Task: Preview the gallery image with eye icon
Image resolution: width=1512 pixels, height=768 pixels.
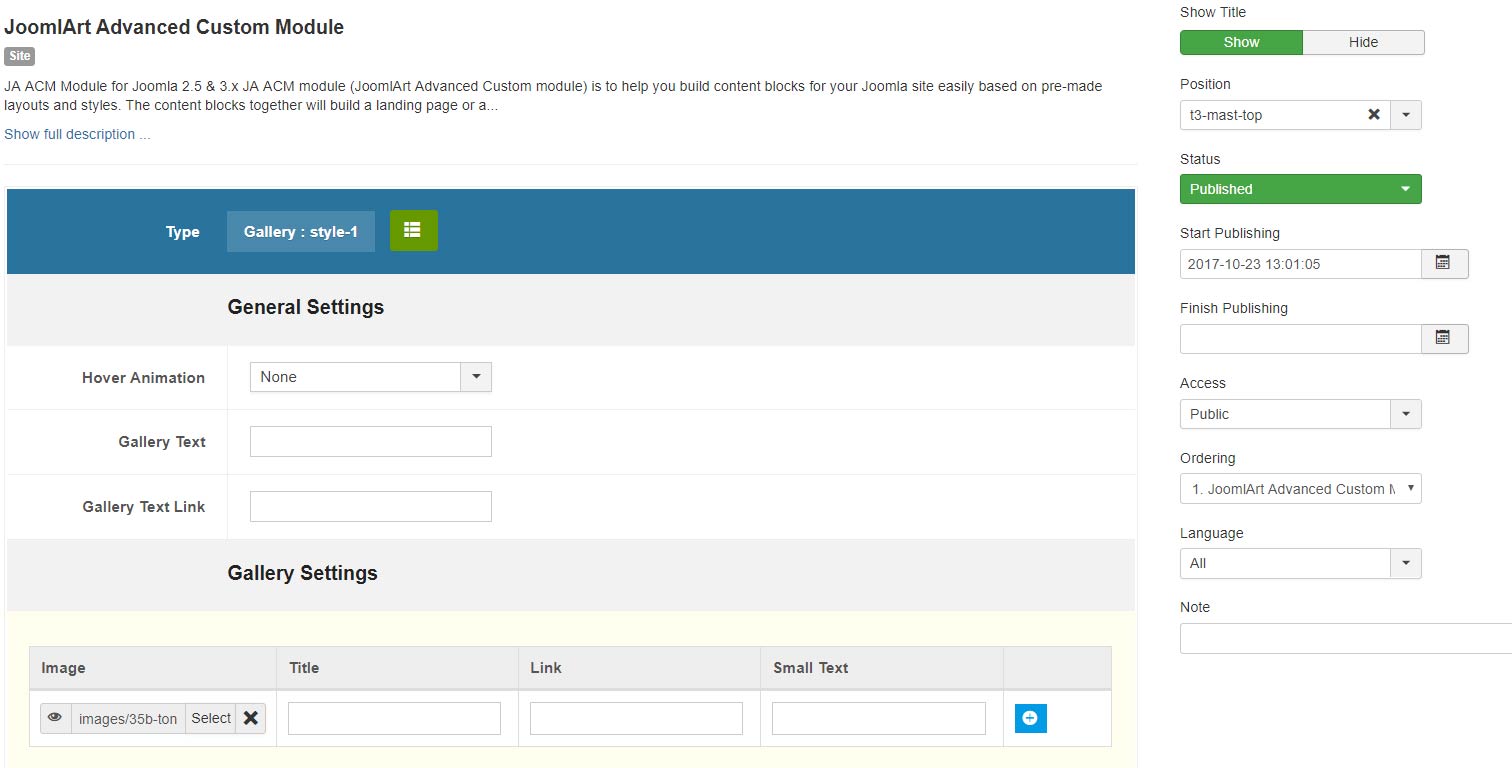Action: tap(56, 718)
